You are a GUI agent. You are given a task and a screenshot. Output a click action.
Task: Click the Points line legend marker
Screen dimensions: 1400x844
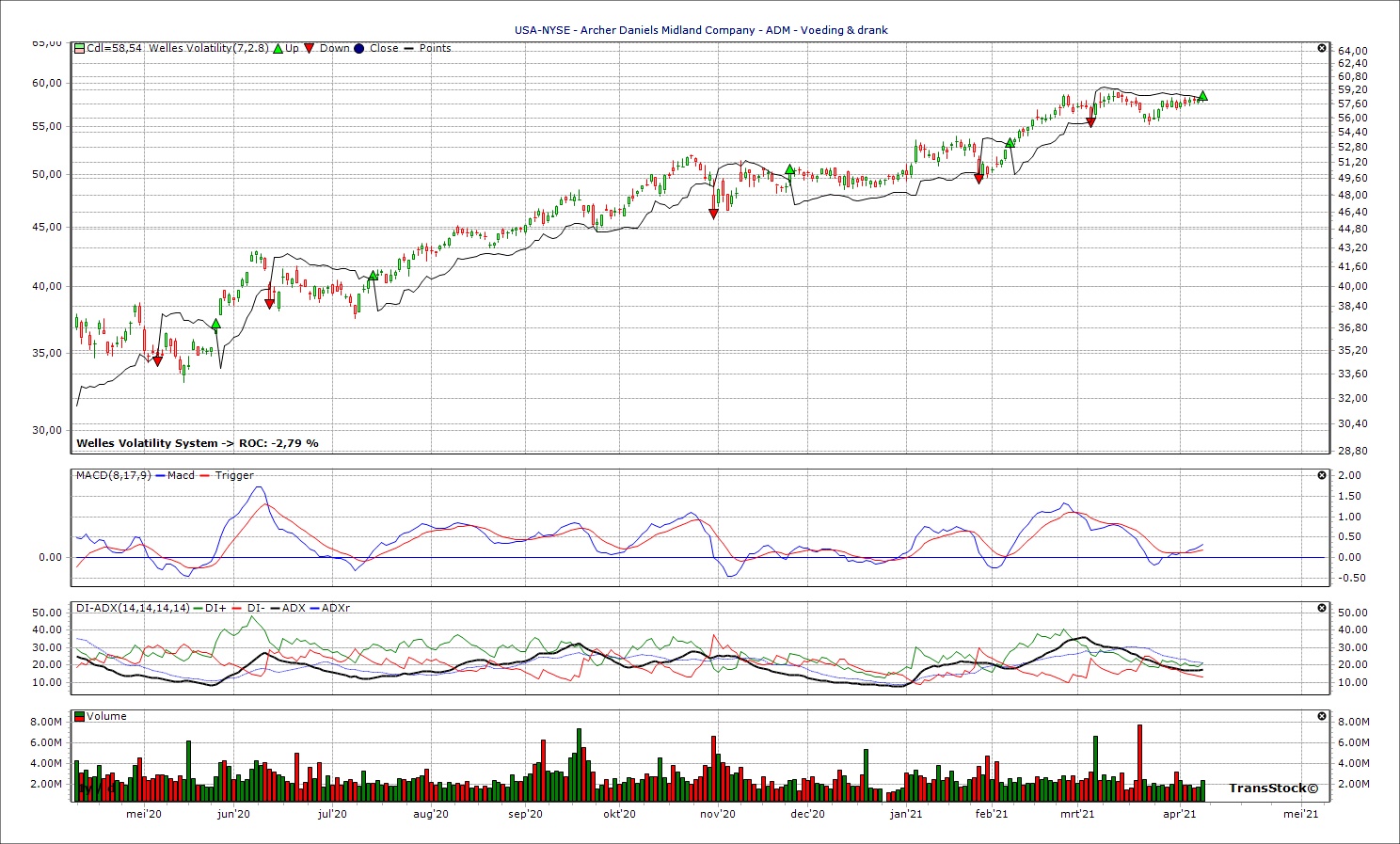(x=409, y=48)
